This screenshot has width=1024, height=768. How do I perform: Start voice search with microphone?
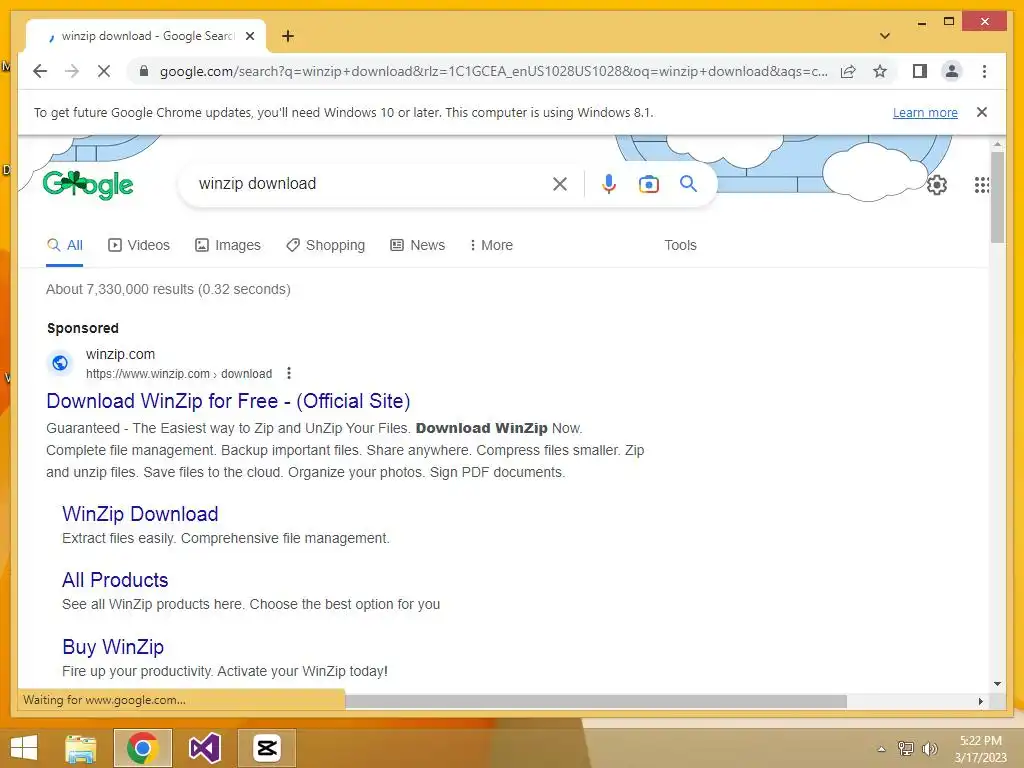608,184
